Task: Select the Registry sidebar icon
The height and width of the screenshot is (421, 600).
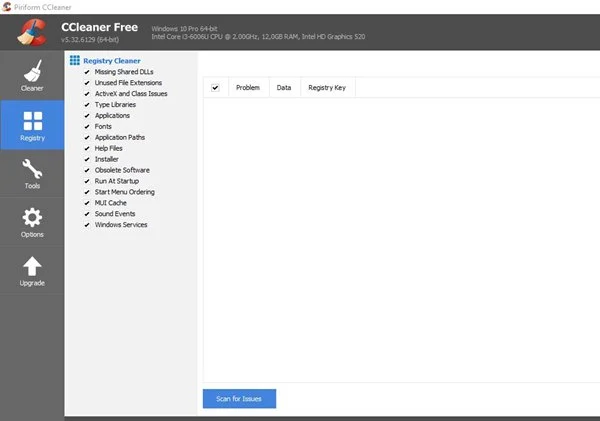Action: click(33, 121)
